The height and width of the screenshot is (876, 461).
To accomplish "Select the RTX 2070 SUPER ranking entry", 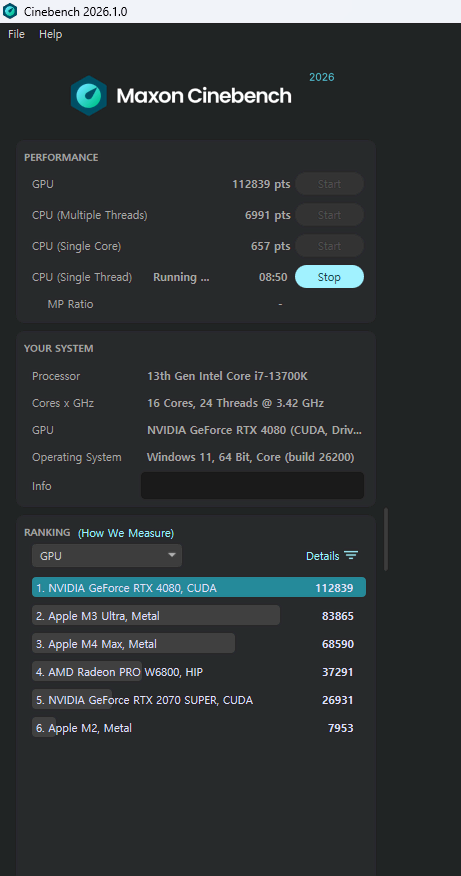I will click(x=193, y=699).
